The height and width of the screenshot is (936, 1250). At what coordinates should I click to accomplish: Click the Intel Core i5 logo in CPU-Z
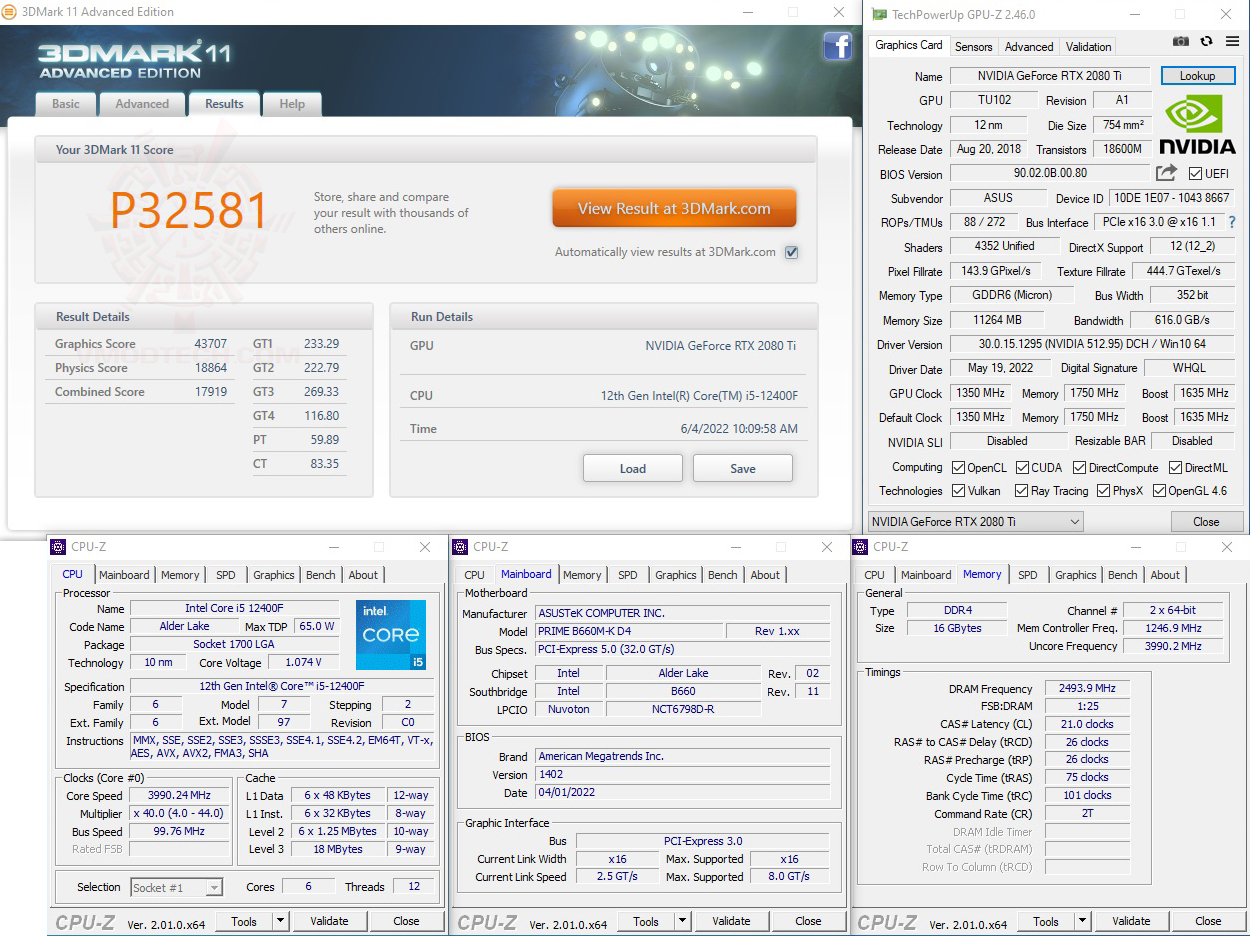point(391,634)
